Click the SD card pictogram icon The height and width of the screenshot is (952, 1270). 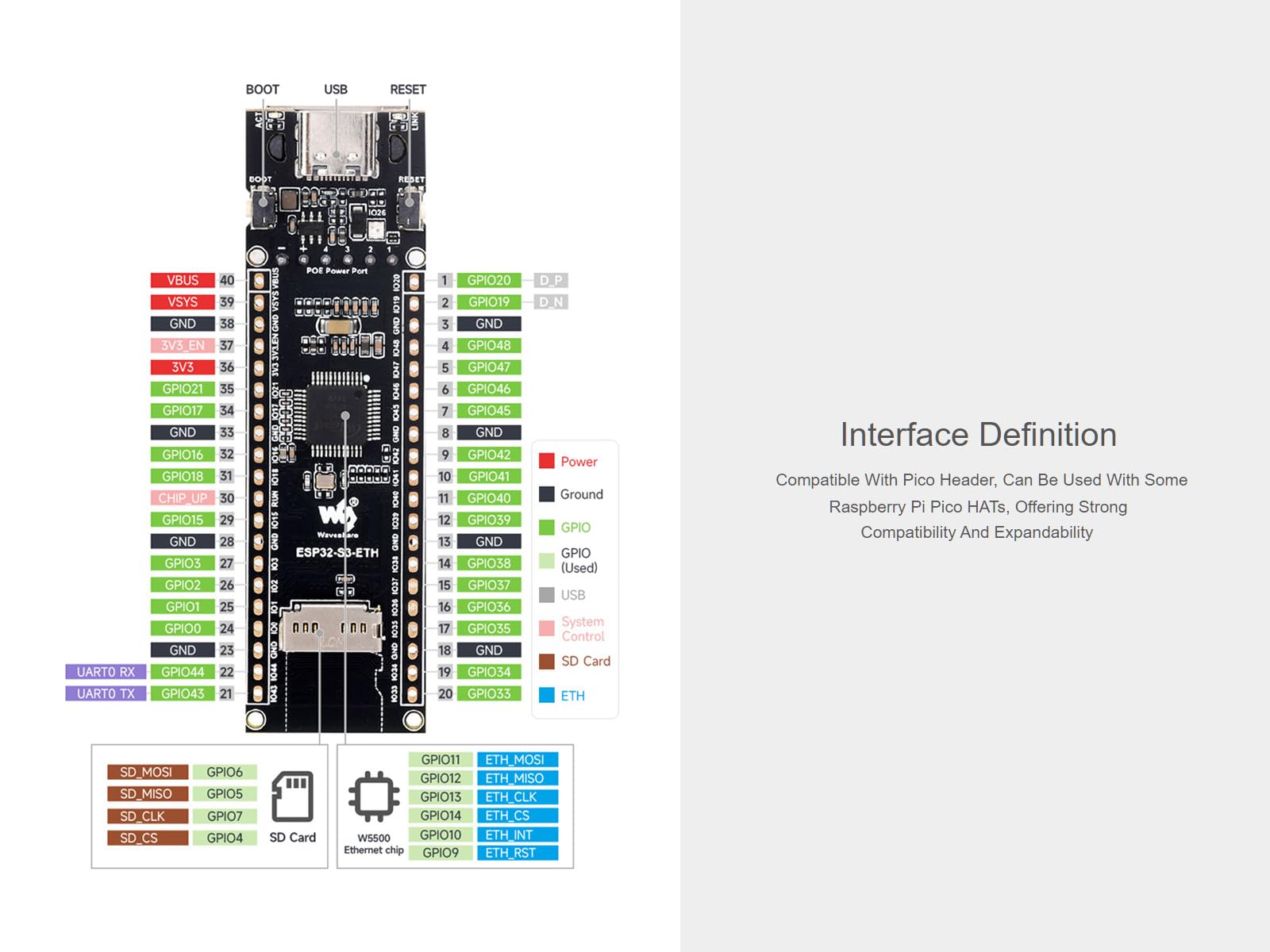click(292, 797)
